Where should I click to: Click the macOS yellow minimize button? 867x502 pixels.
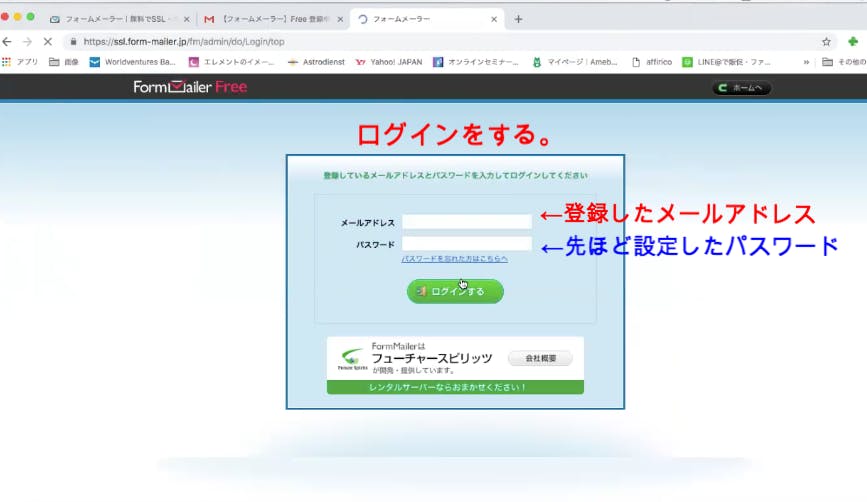click(x=18, y=17)
